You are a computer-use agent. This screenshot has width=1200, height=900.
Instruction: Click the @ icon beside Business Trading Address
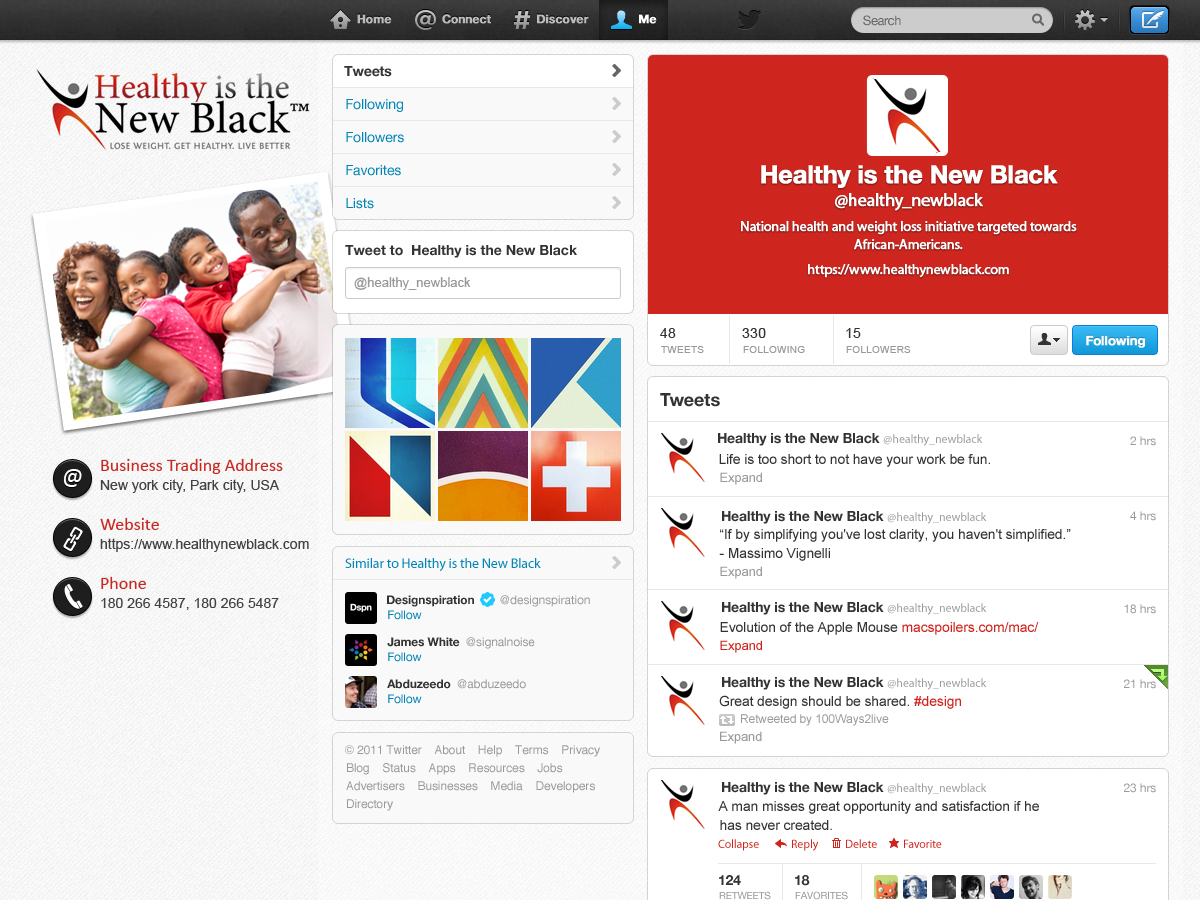click(72, 479)
